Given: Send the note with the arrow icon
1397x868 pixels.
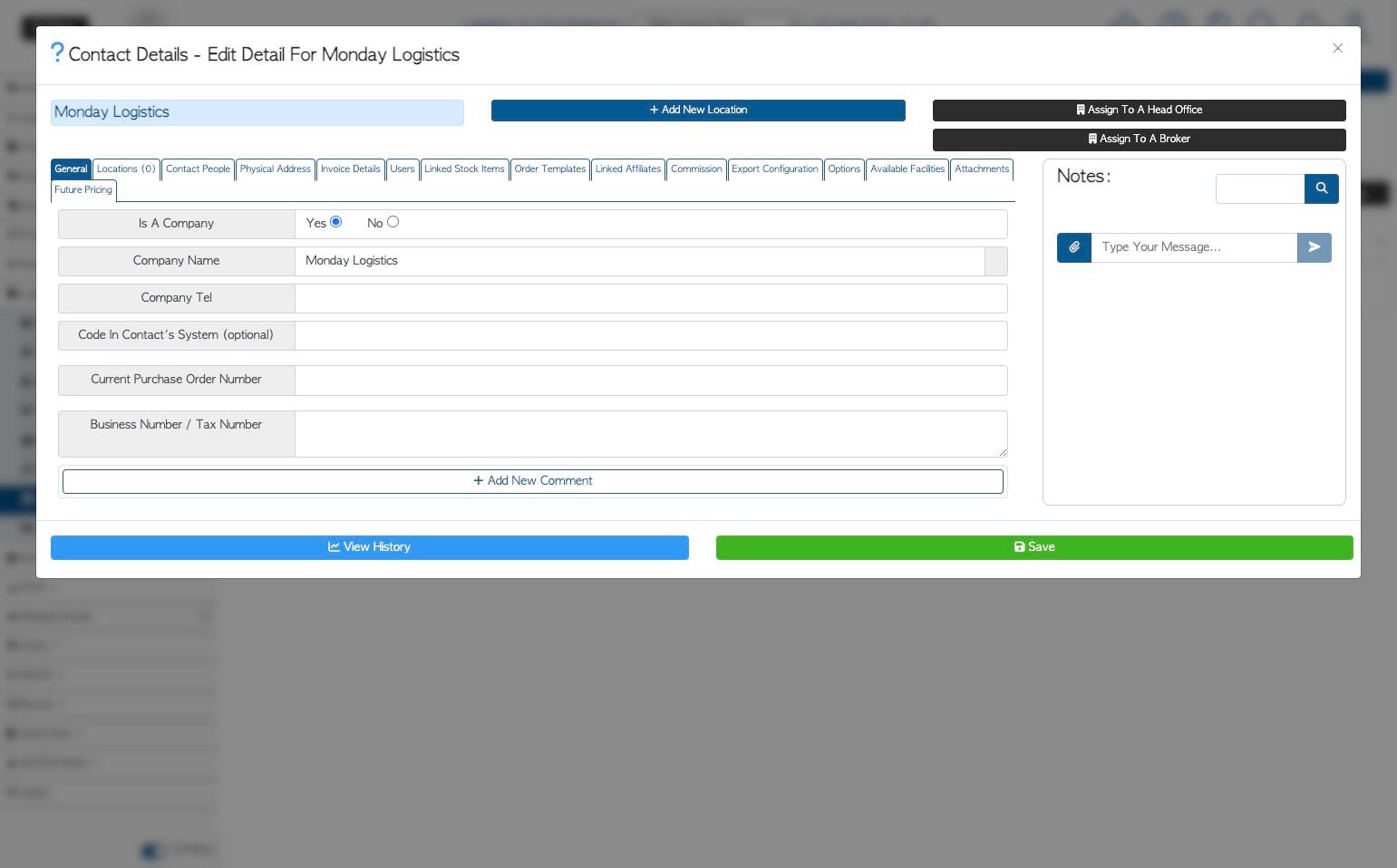Looking at the screenshot, I should [x=1315, y=247].
